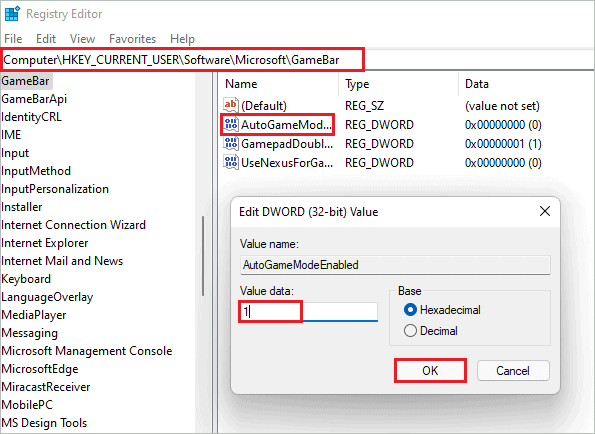Screen dimensions: 595x434
Task: Click the REG_SZ type cell
Action: (x=364, y=106)
